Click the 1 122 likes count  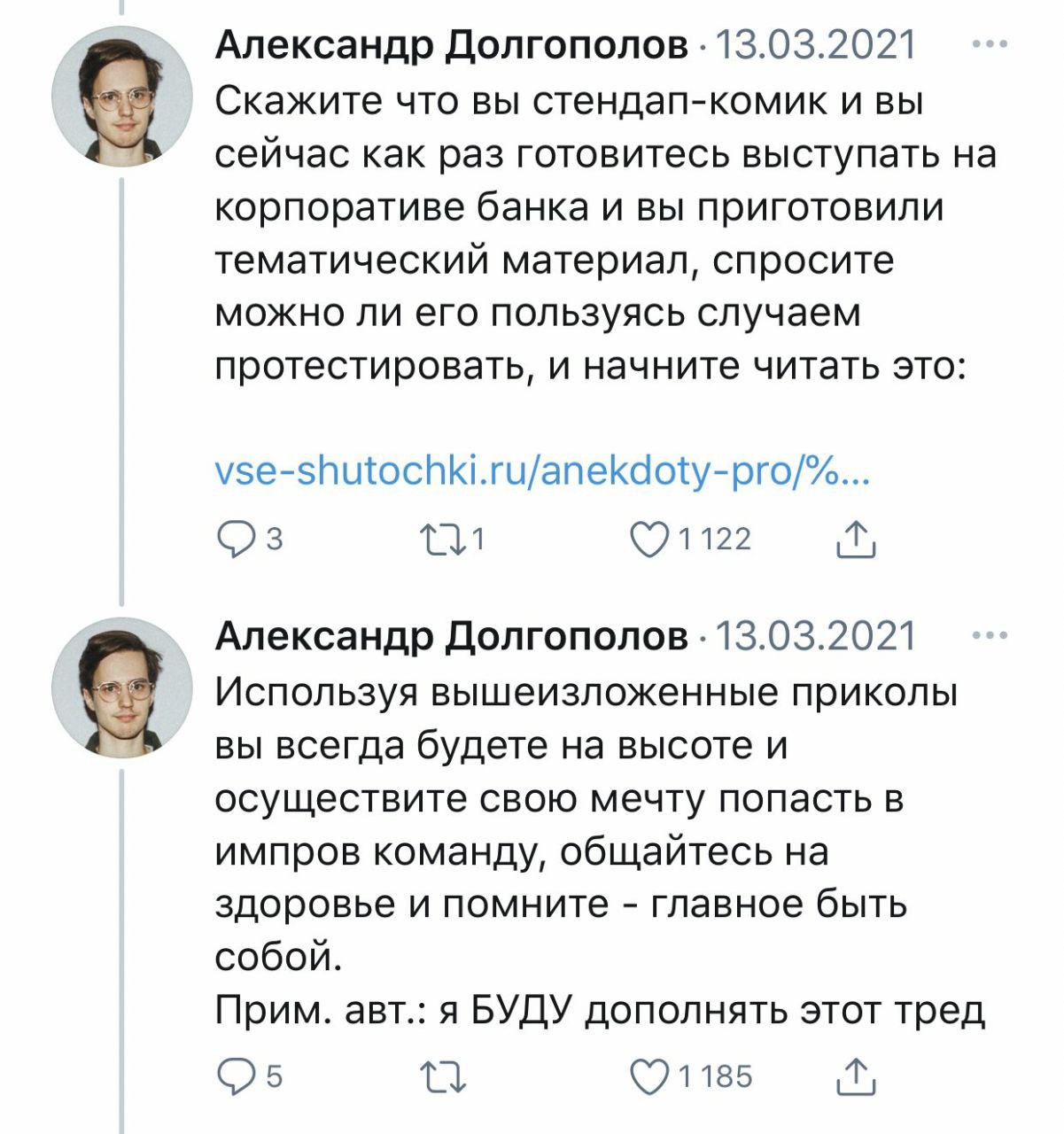click(714, 540)
